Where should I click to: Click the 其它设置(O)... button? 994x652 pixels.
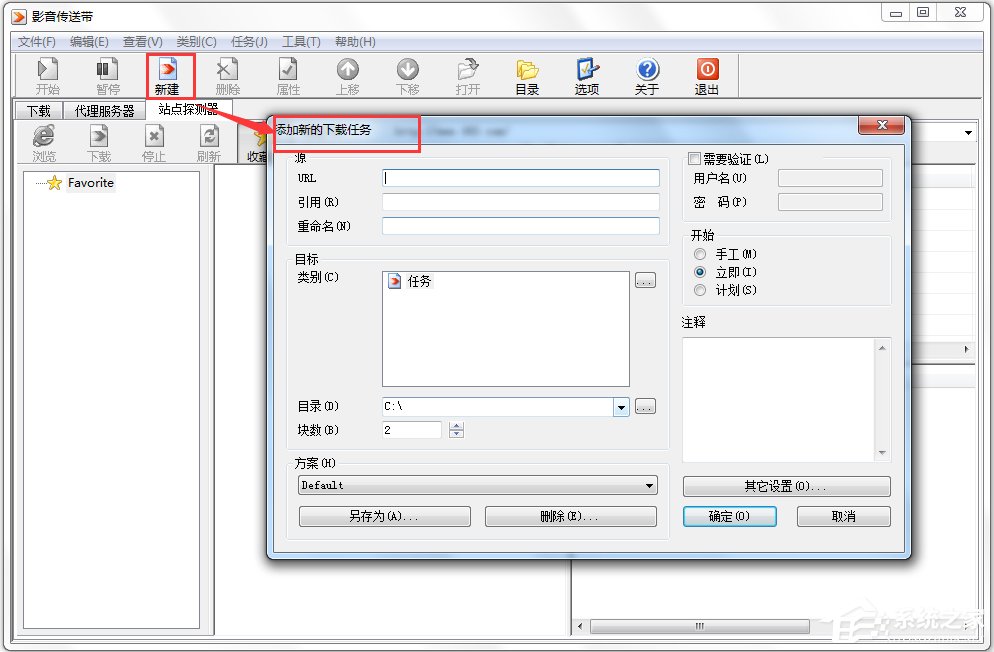786,487
